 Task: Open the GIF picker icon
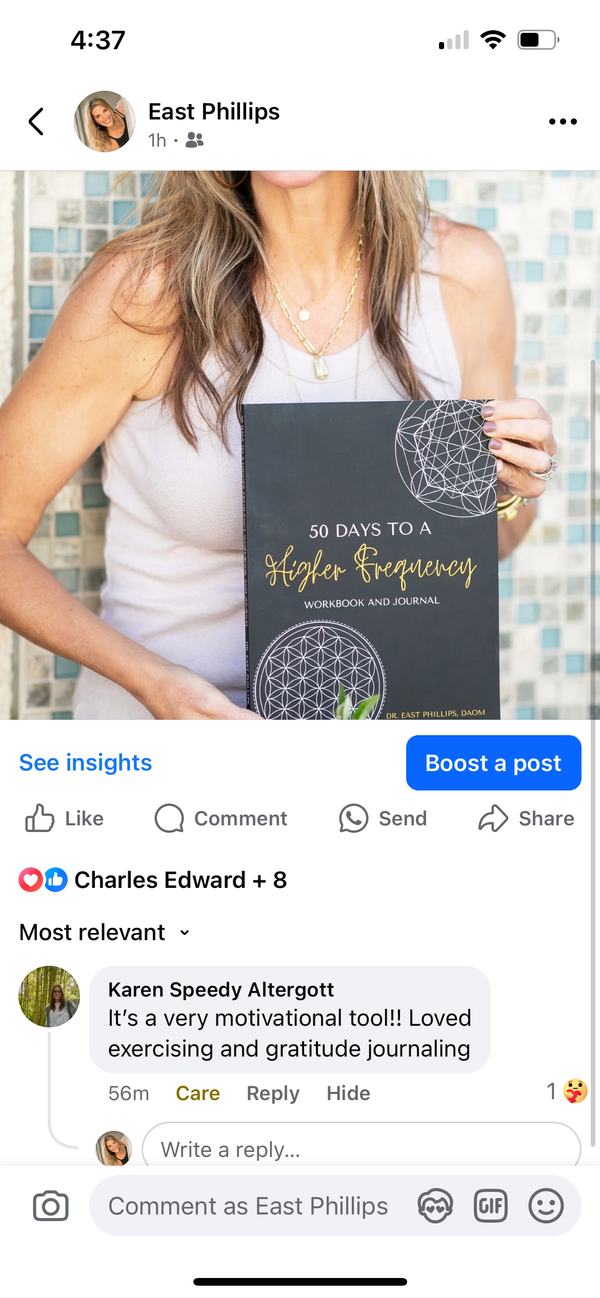coord(490,1206)
